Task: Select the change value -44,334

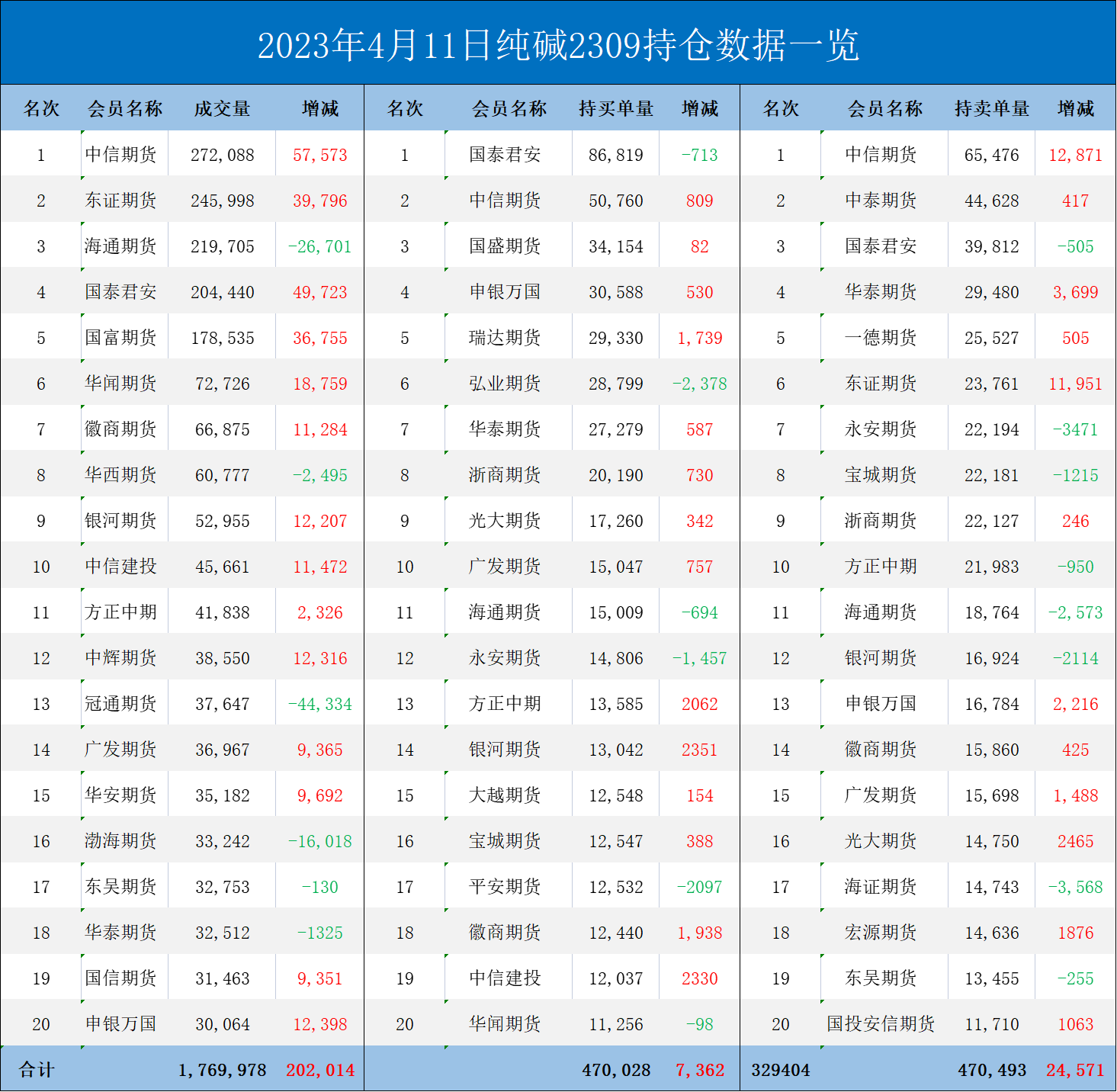Action: (x=320, y=704)
